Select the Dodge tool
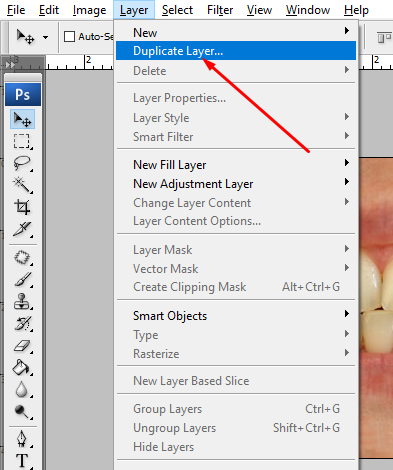Screen dimensions: 393x470 coord(22,411)
